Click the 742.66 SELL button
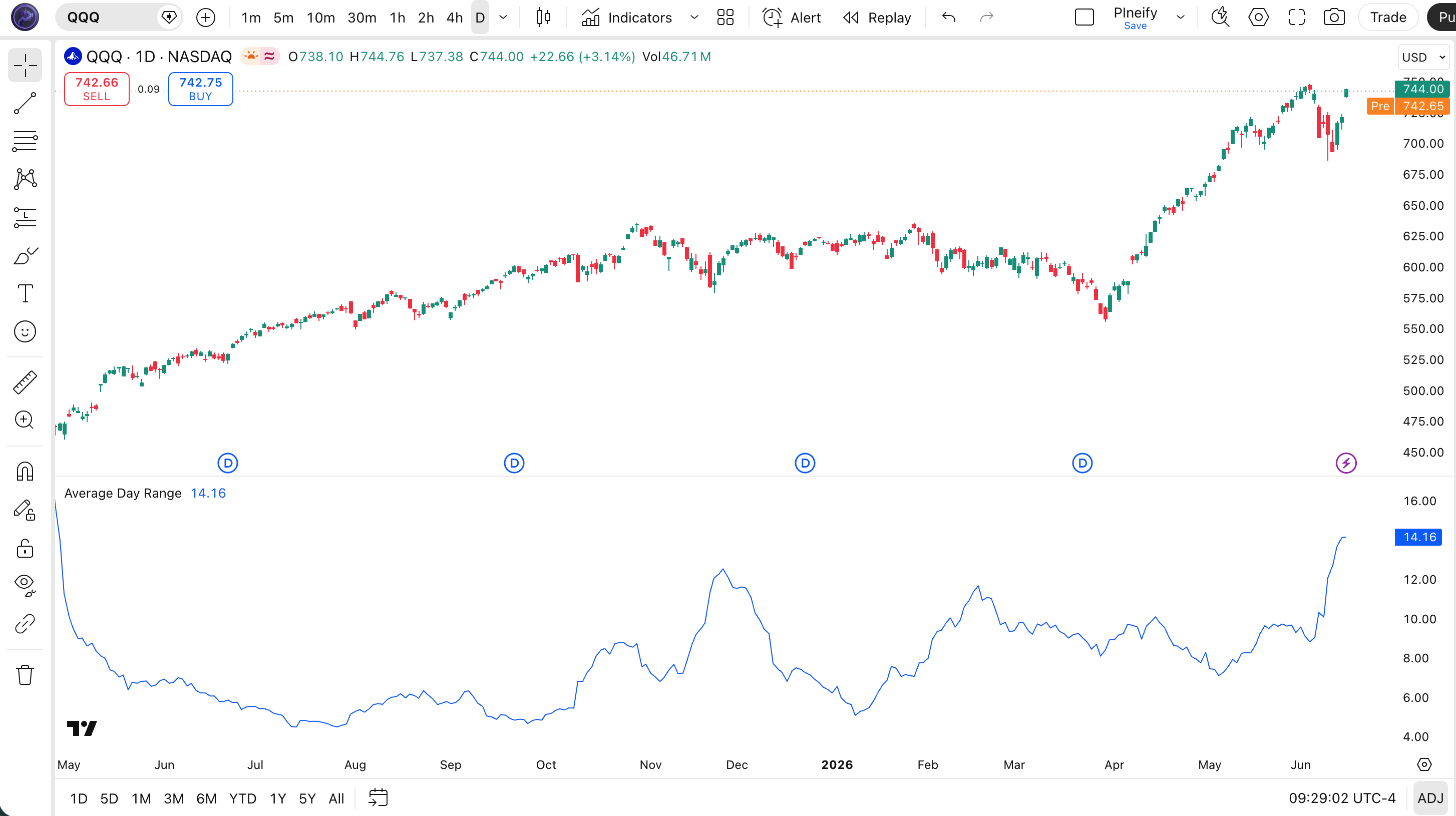This screenshot has height=816, width=1456. tap(97, 89)
